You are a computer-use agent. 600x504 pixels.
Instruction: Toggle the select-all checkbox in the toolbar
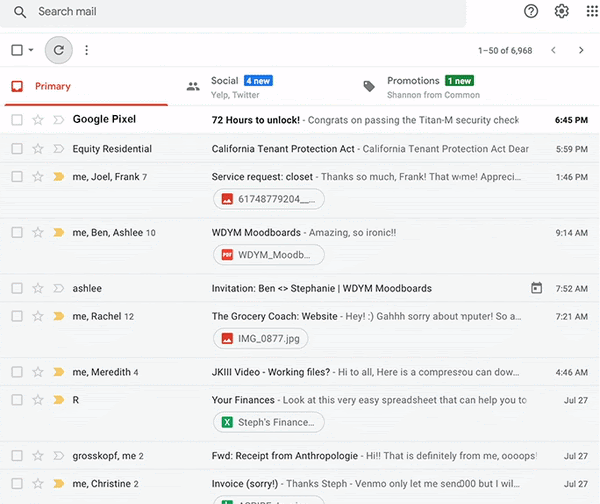[x=17, y=50]
